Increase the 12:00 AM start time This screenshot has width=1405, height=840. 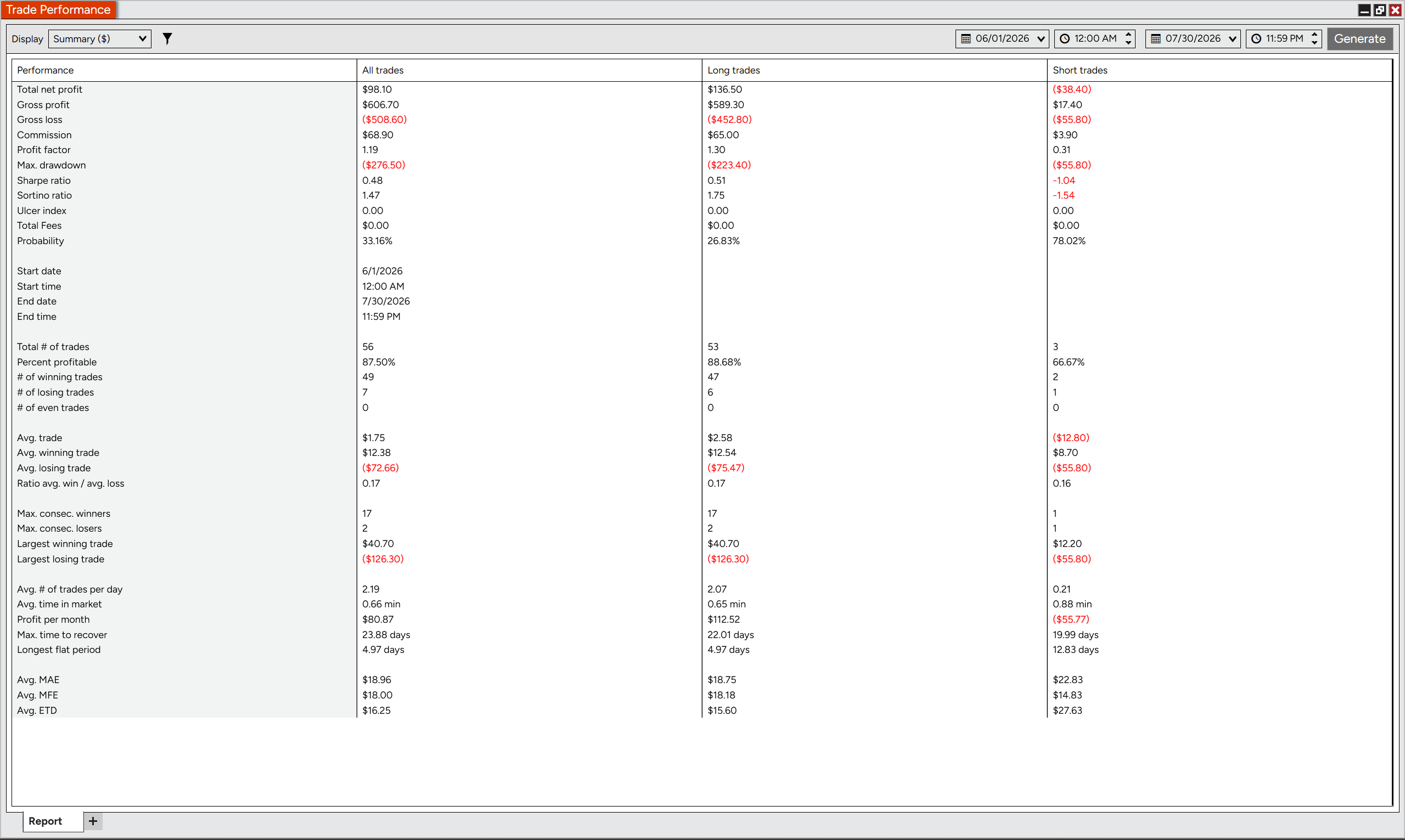coord(1128,34)
